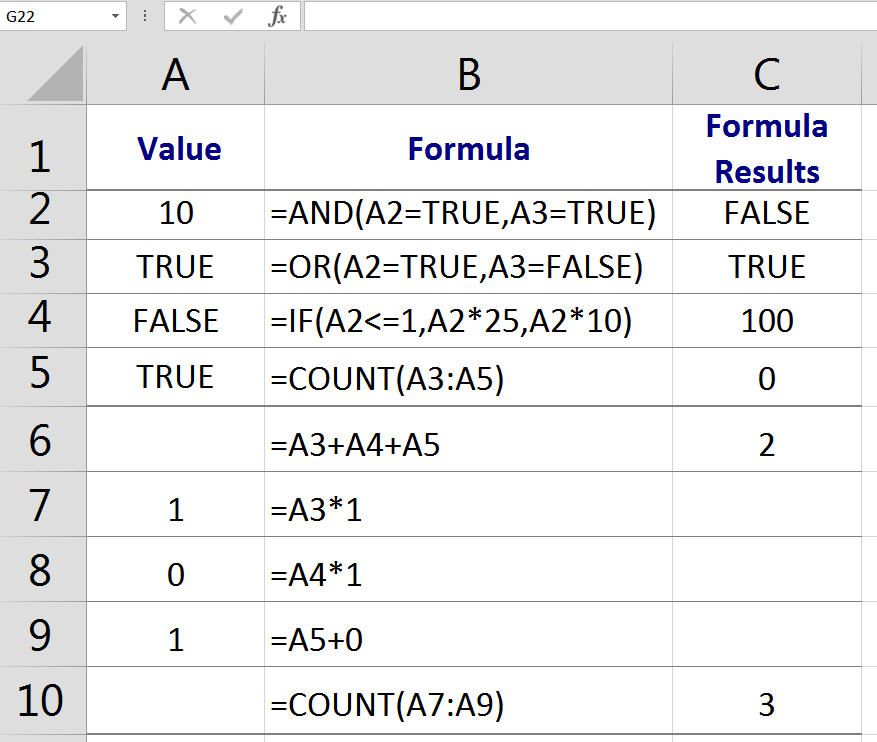The width and height of the screenshot is (877, 742).
Task: Click into the formula bar input area
Action: click(x=588, y=16)
